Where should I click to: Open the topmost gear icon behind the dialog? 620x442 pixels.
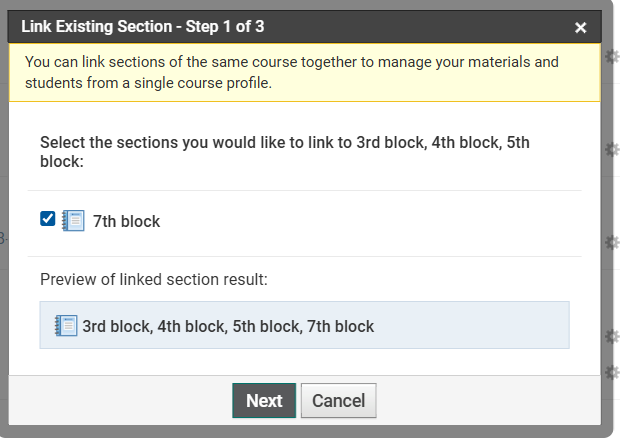(612, 57)
